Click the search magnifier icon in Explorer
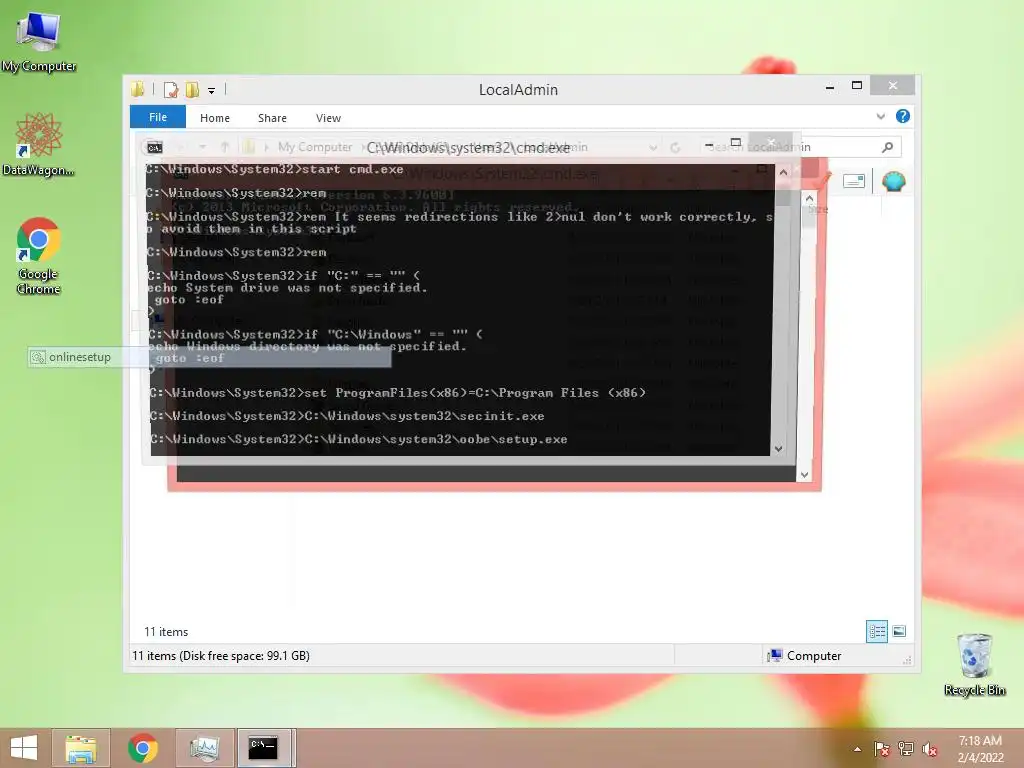The width and height of the screenshot is (1024, 768). coord(887,147)
